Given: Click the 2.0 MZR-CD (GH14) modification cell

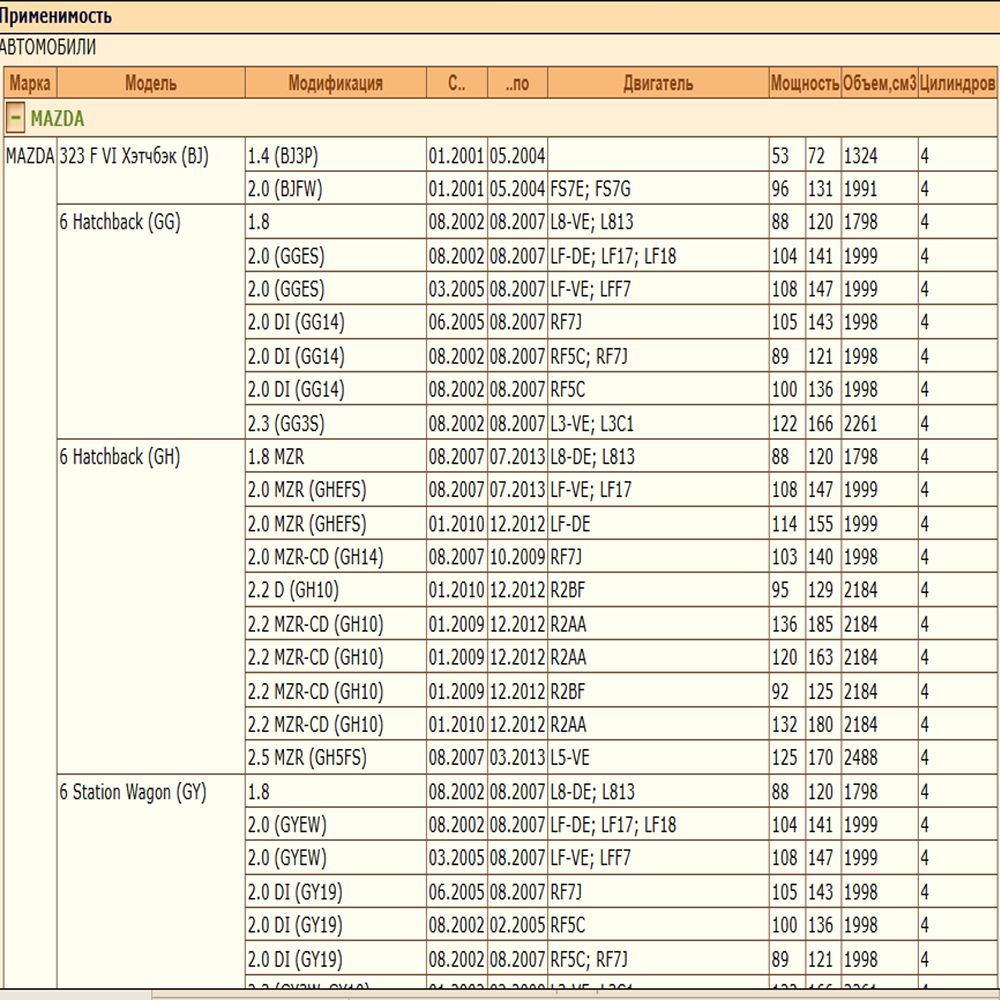Looking at the screenshot, I should [x=335, y=557].
